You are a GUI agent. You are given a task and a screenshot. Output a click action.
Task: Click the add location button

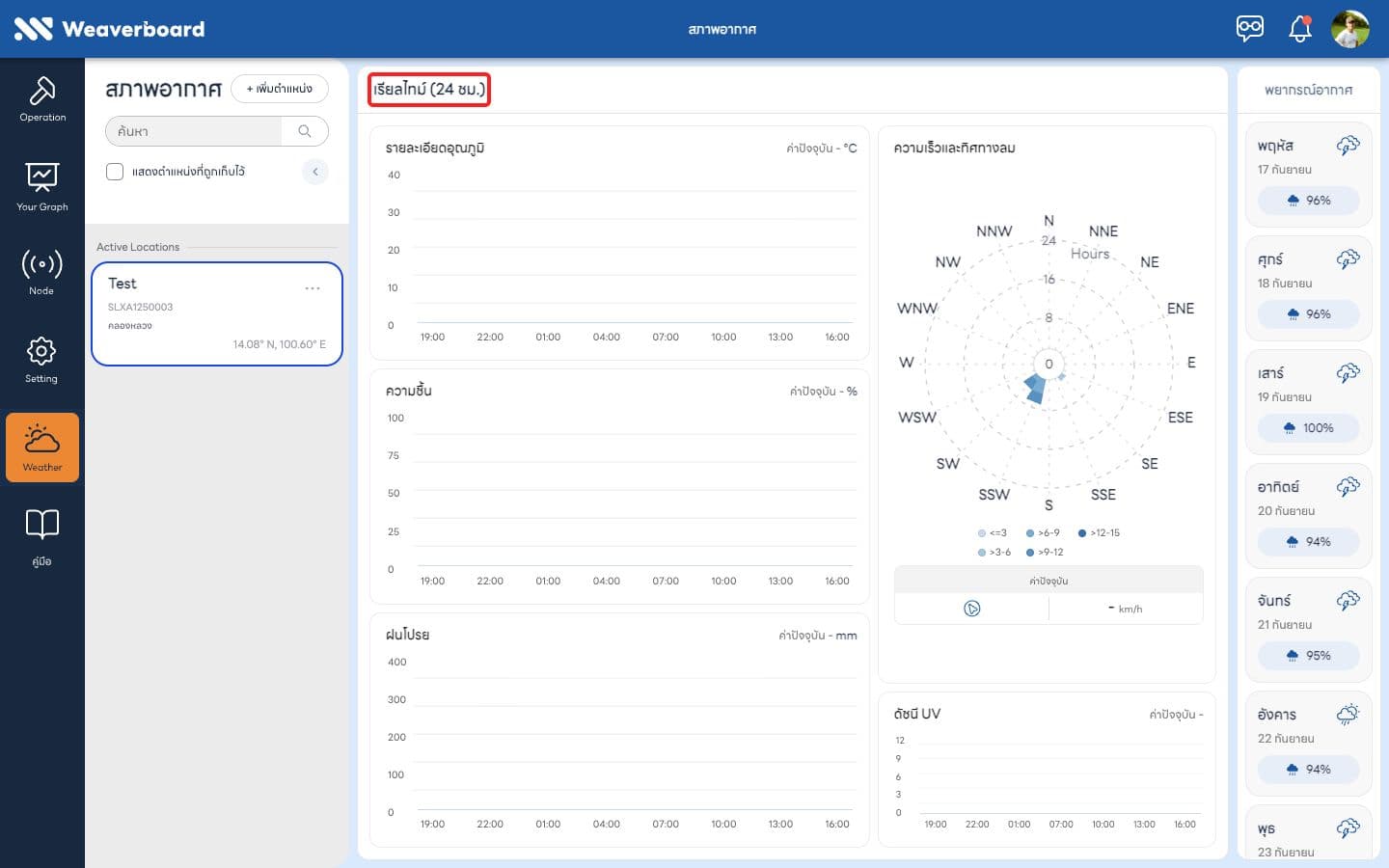[280, 89]
